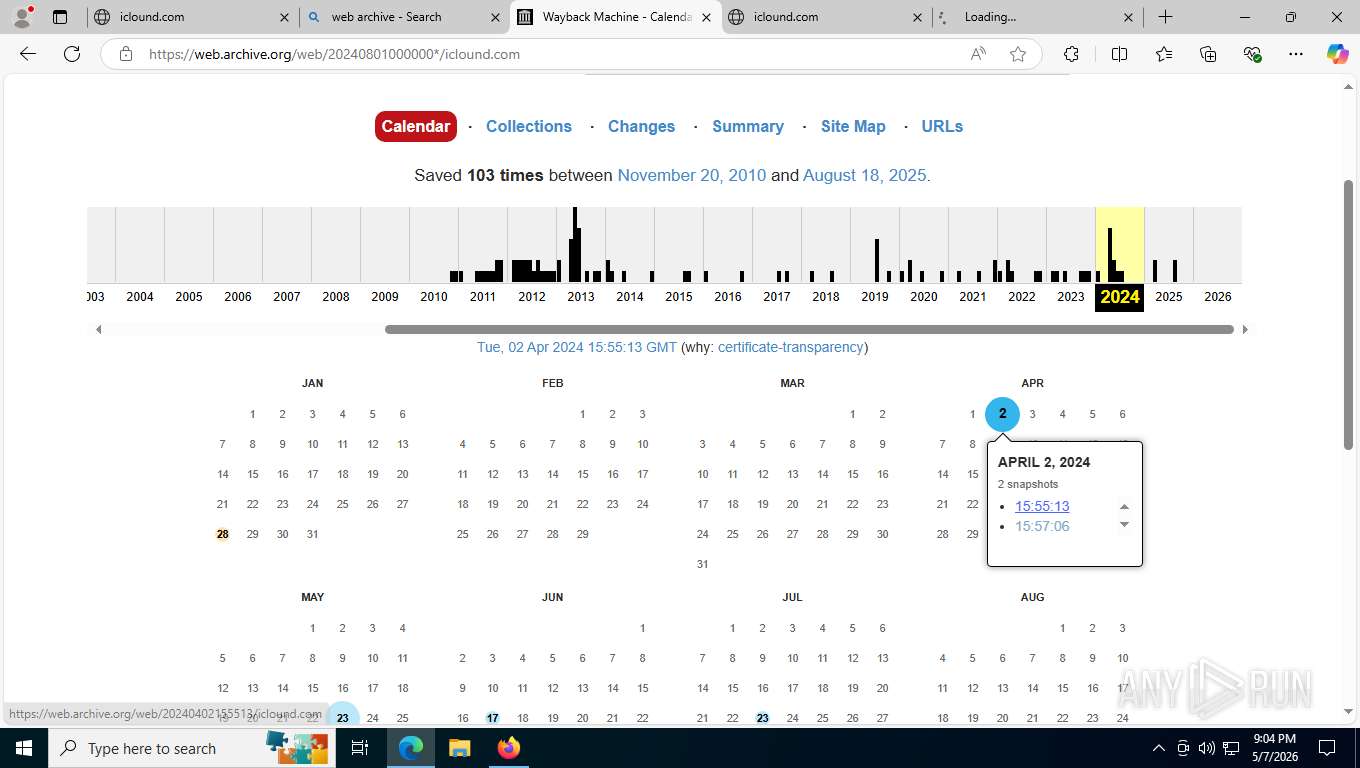Open the Favorites list icon
Image resolution: width=1360 pixels, height=768 pixels.
point(1164,54)
